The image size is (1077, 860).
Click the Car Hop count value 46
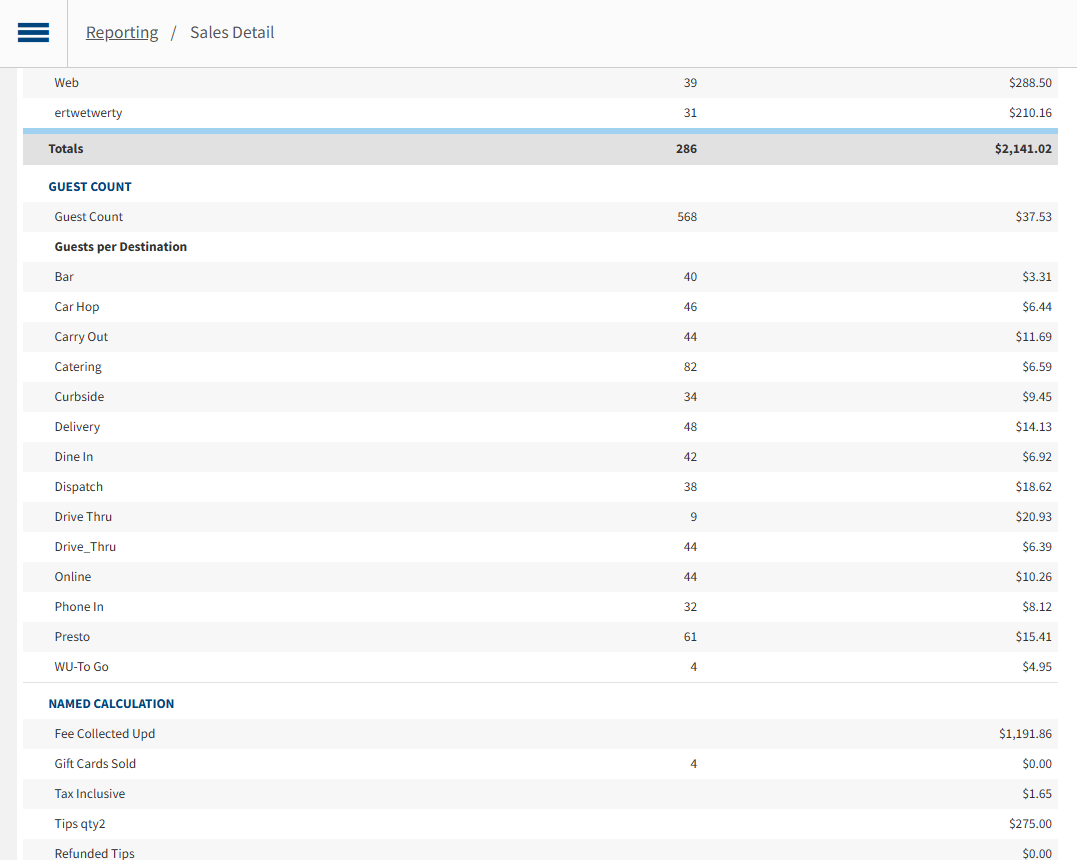689,306
